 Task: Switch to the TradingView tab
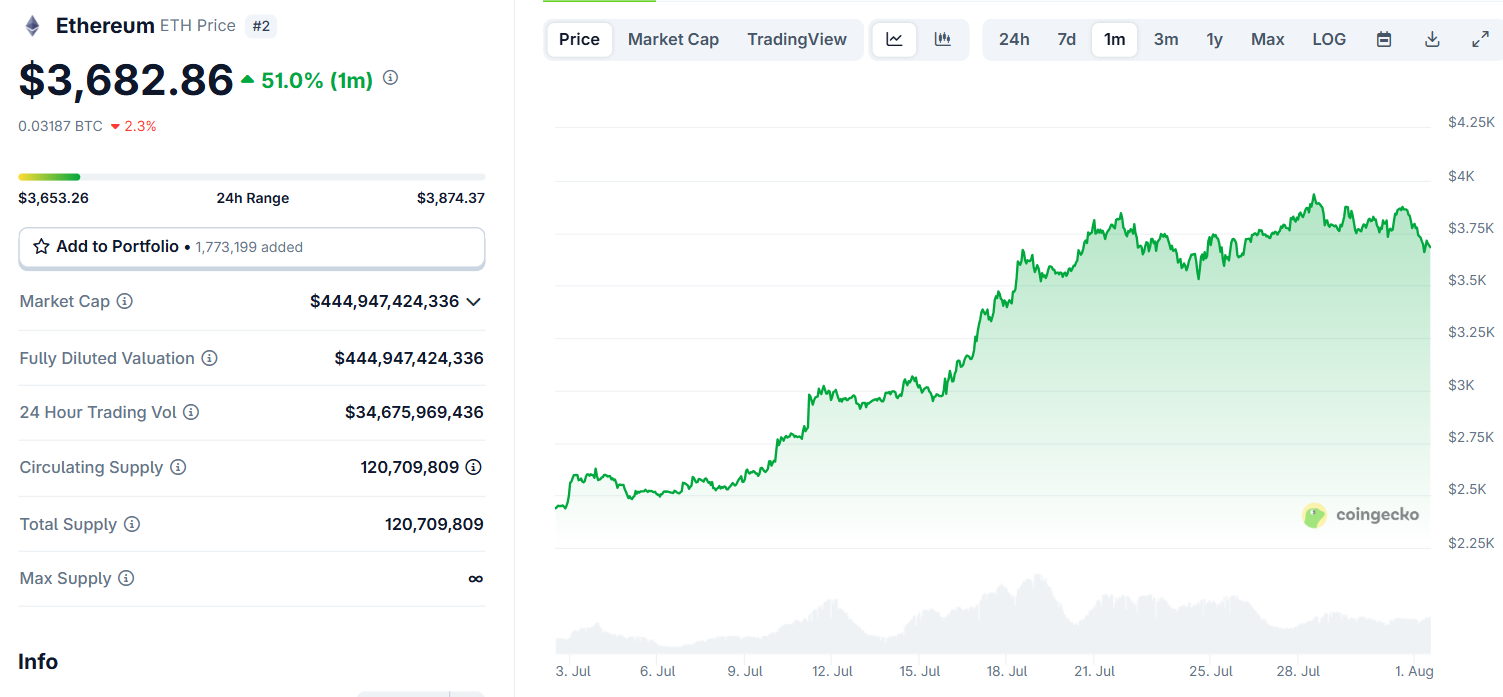797,40
